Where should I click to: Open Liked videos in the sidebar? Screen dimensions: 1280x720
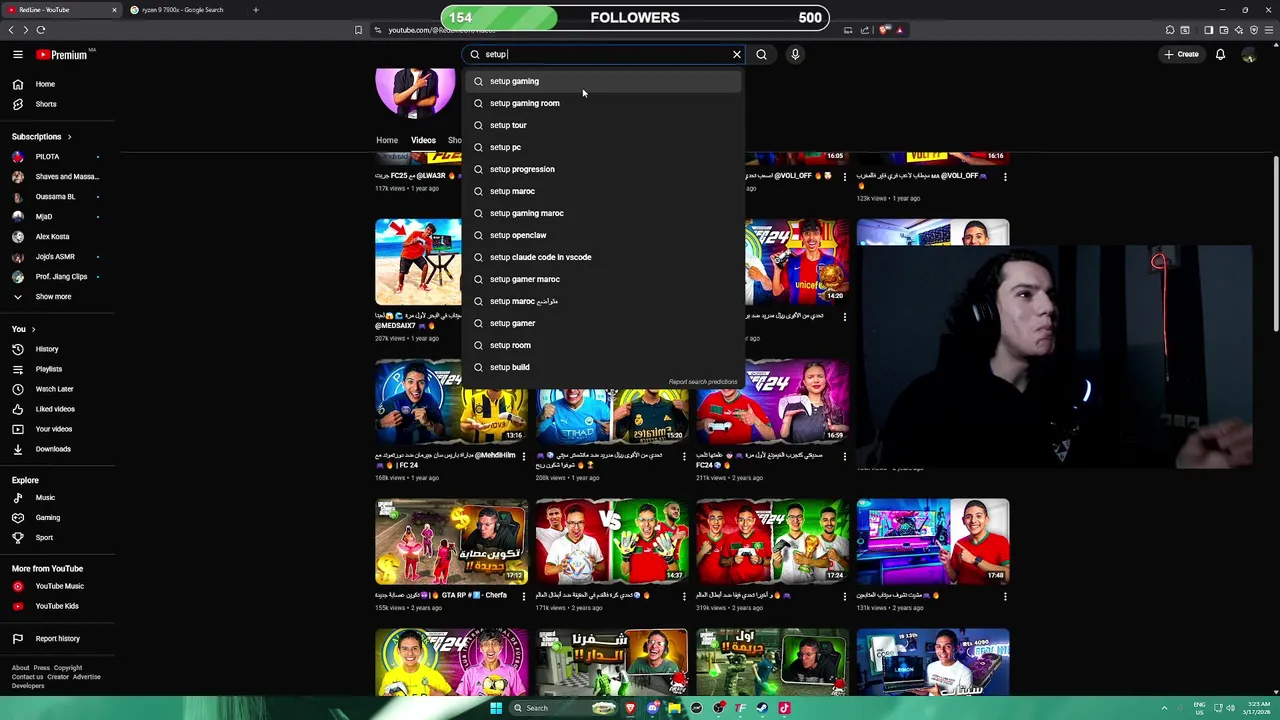pyautogui.click(x=58, y=409)
